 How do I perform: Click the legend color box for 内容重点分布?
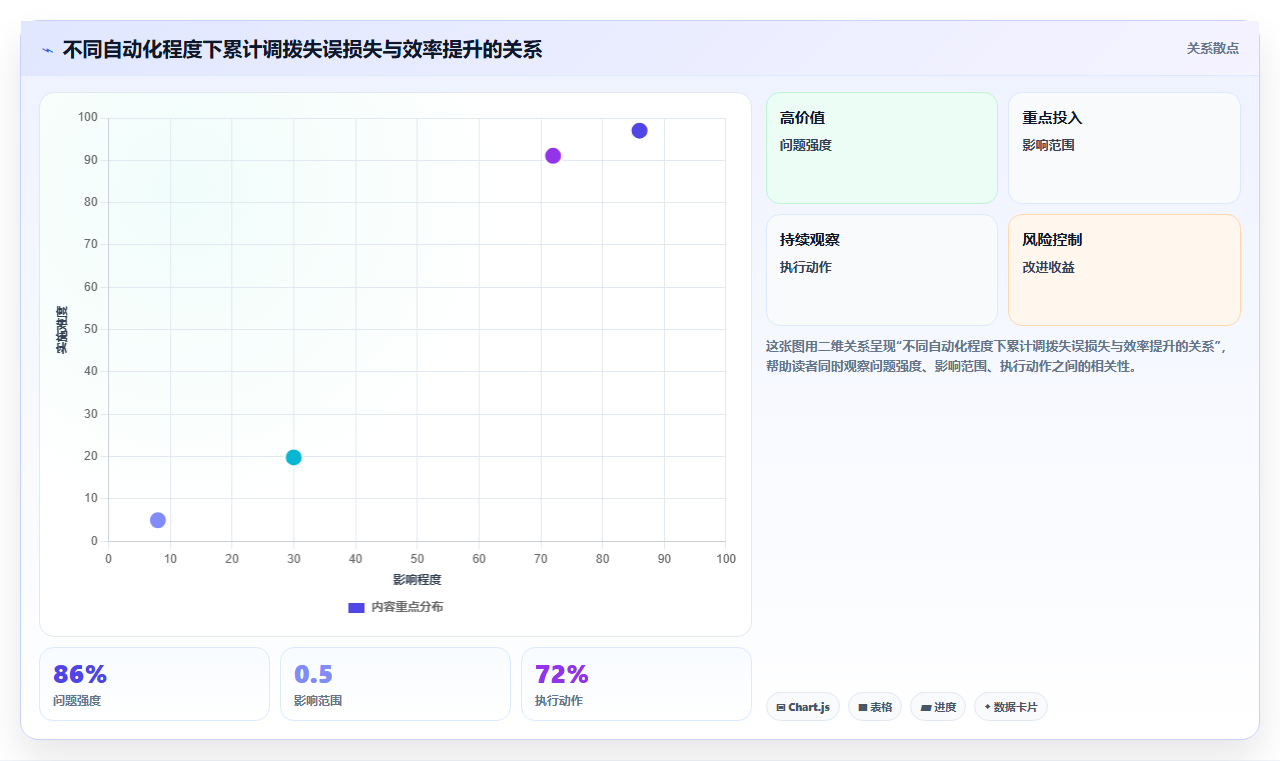pyautogui.click(x=356, y=607)
